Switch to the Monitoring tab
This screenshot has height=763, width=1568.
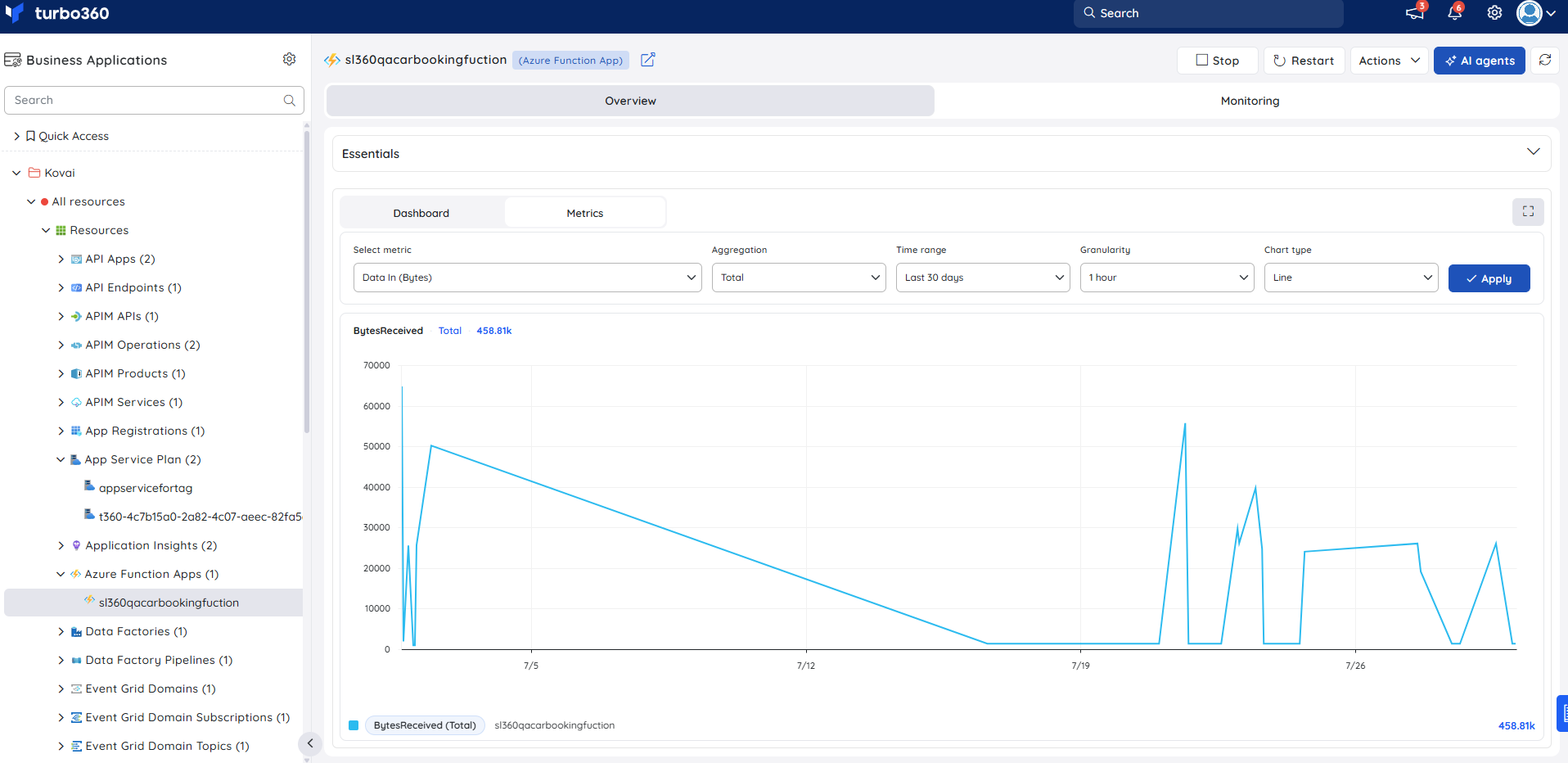tap(1250, 101)
